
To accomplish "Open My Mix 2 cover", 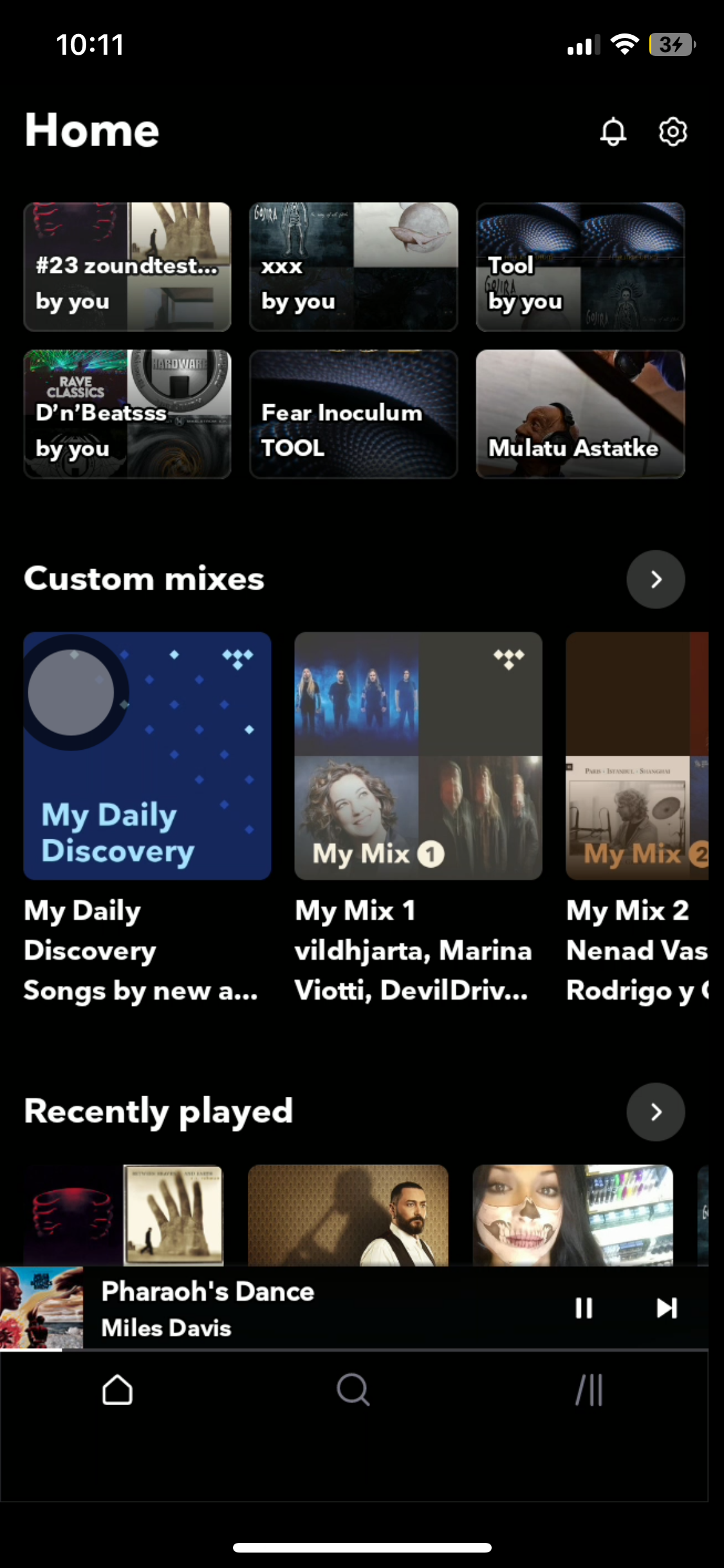I will (x=636, y=756).
